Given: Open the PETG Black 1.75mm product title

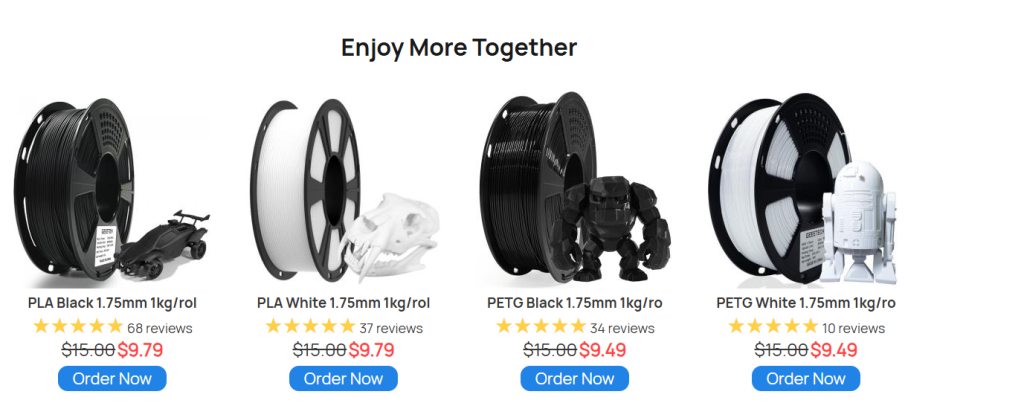Looking at the screenshot, I should 575,303.
